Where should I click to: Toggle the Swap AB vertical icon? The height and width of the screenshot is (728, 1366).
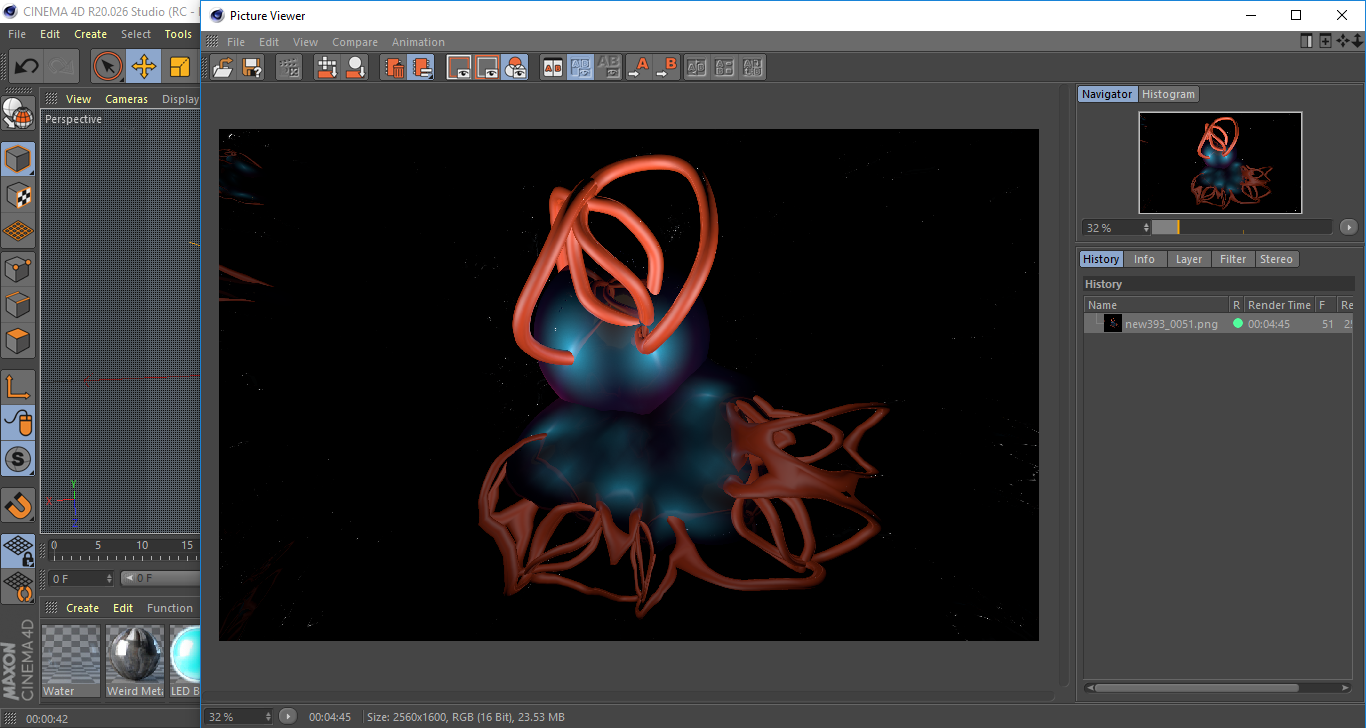580,67
